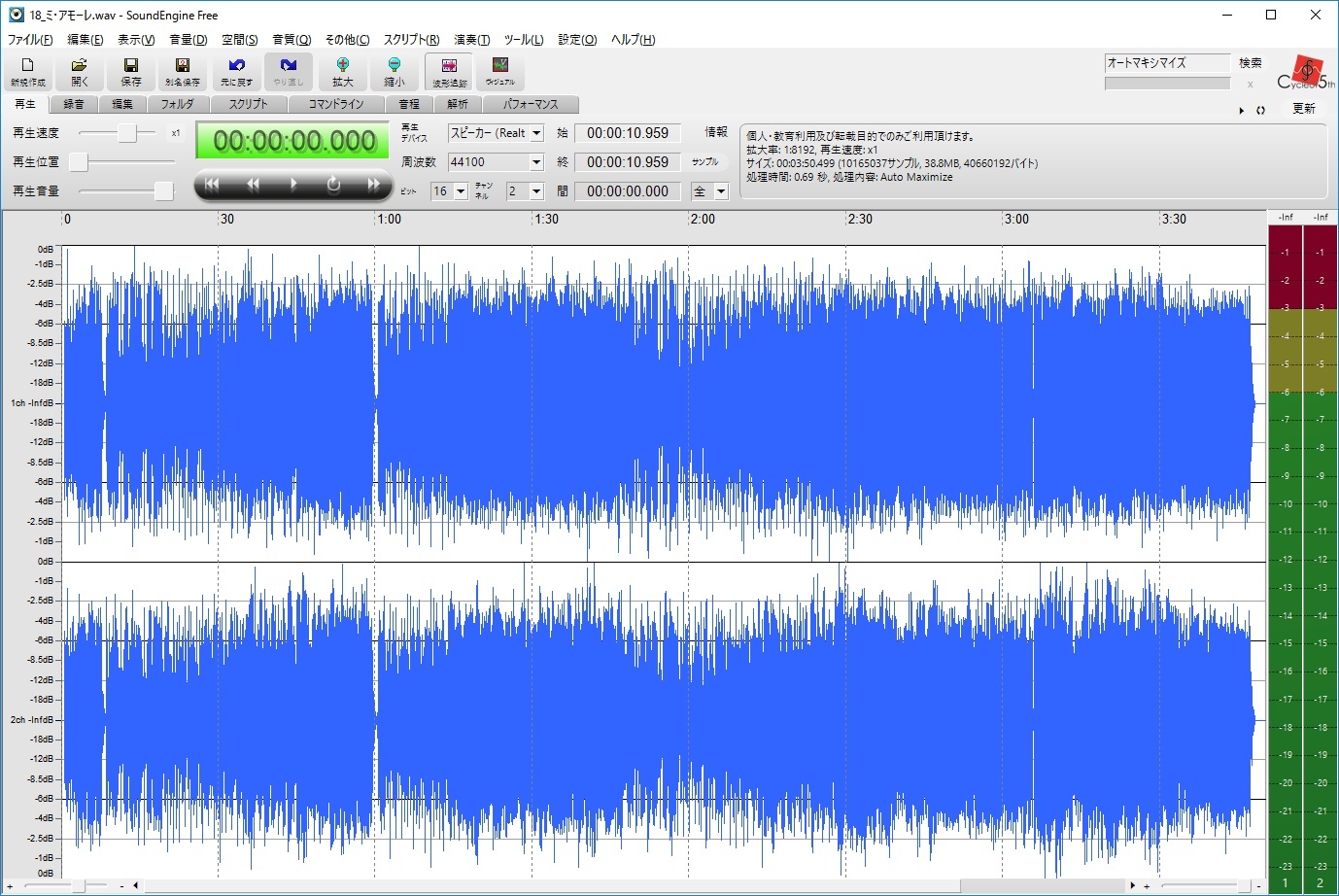
Task: Click the 別名保存 save-as icon
Action: 183,72
